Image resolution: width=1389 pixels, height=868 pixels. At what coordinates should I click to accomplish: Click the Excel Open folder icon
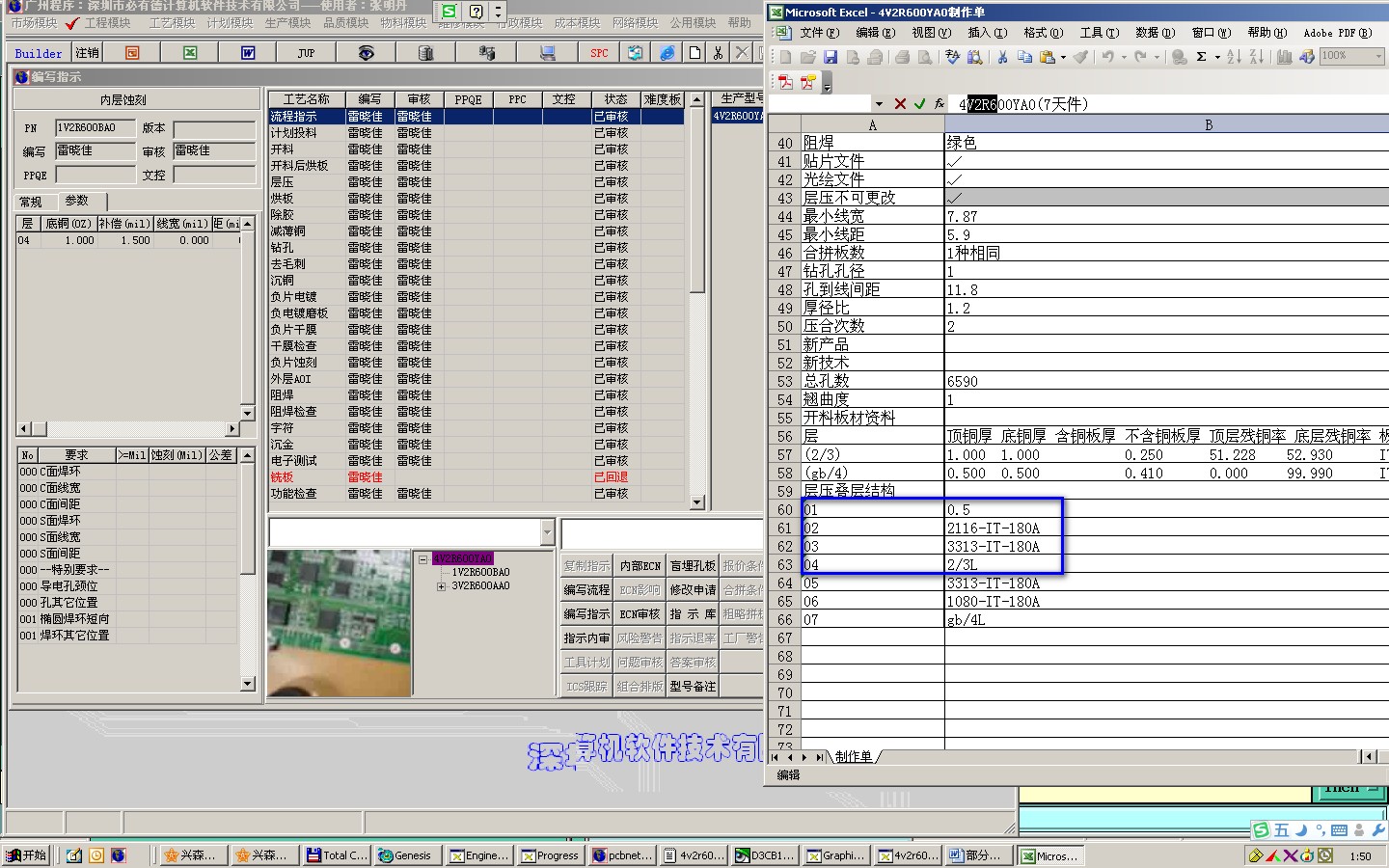point(807,57)
